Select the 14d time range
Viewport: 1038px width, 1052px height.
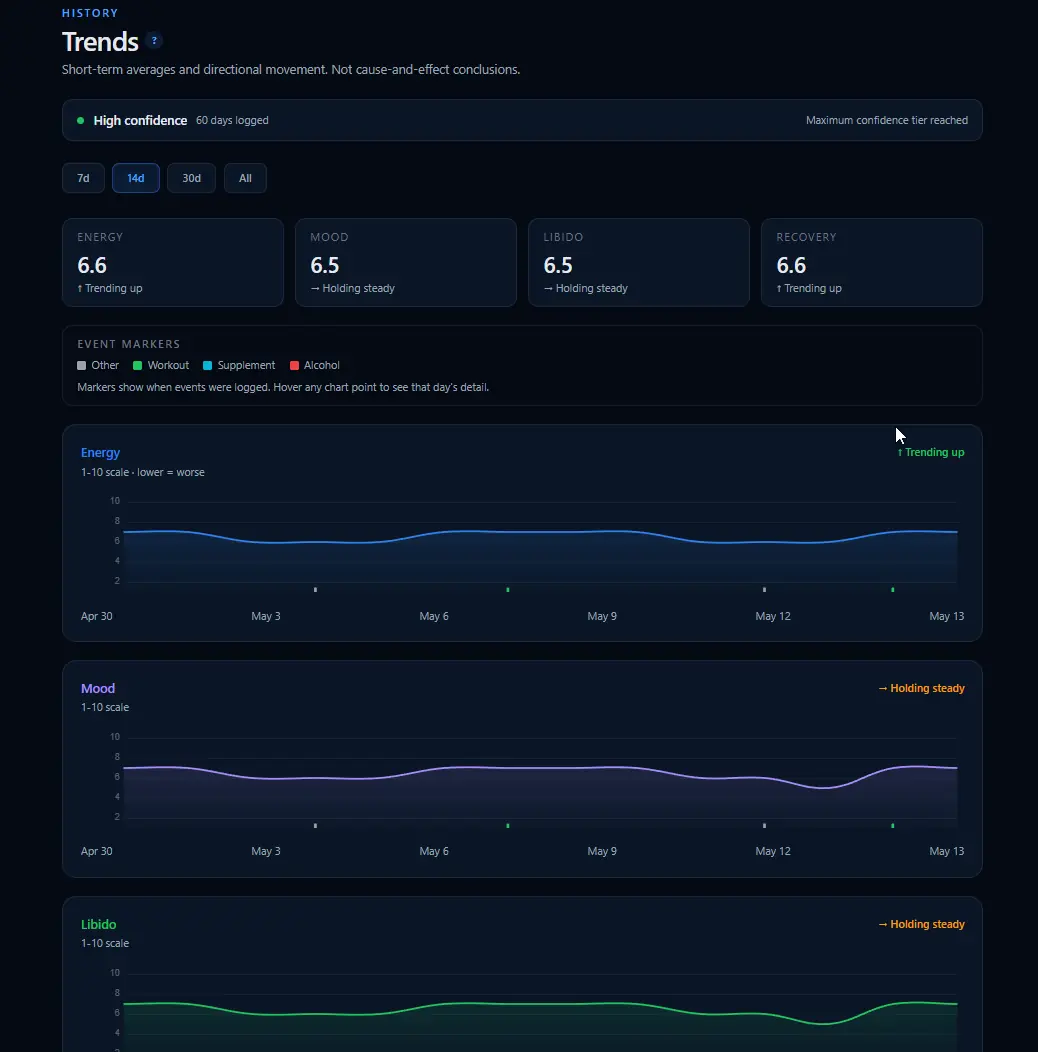136,178
